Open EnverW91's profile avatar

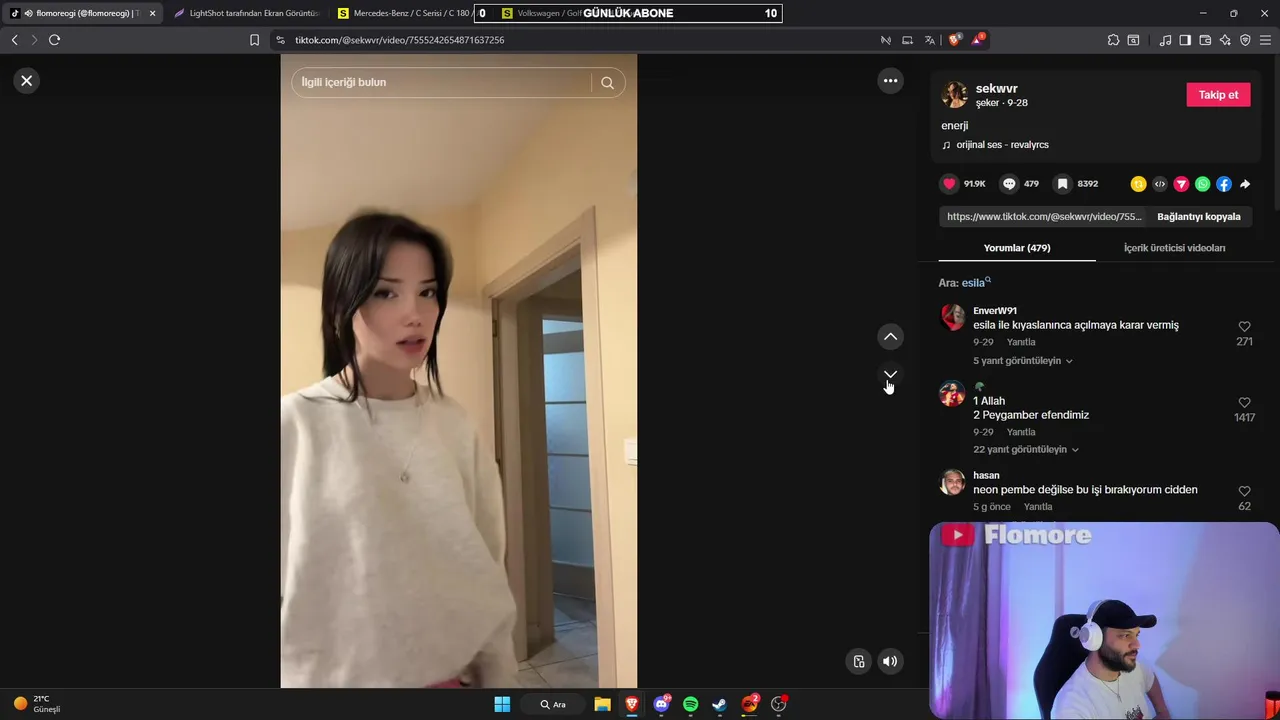(952, 318)
